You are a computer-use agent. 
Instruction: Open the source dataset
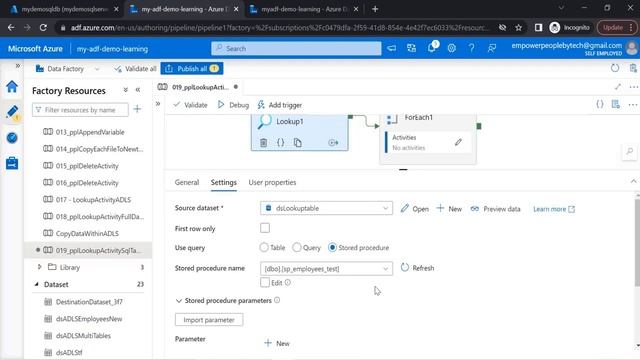point(415,209)
